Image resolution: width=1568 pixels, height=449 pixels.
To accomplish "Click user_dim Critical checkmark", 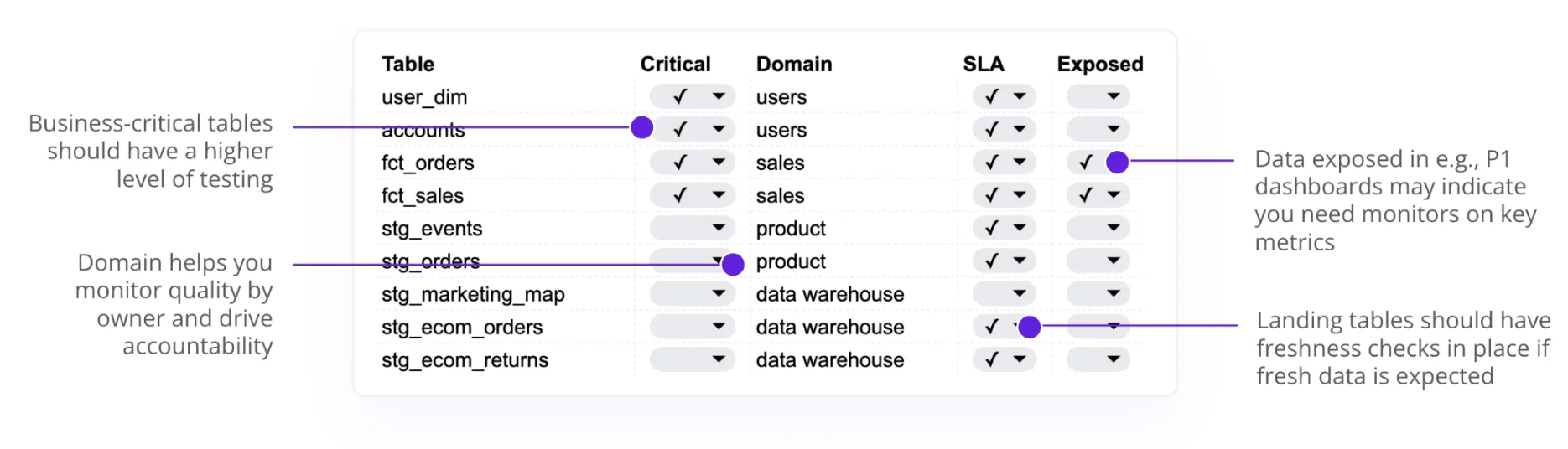I will coord(680,96).
